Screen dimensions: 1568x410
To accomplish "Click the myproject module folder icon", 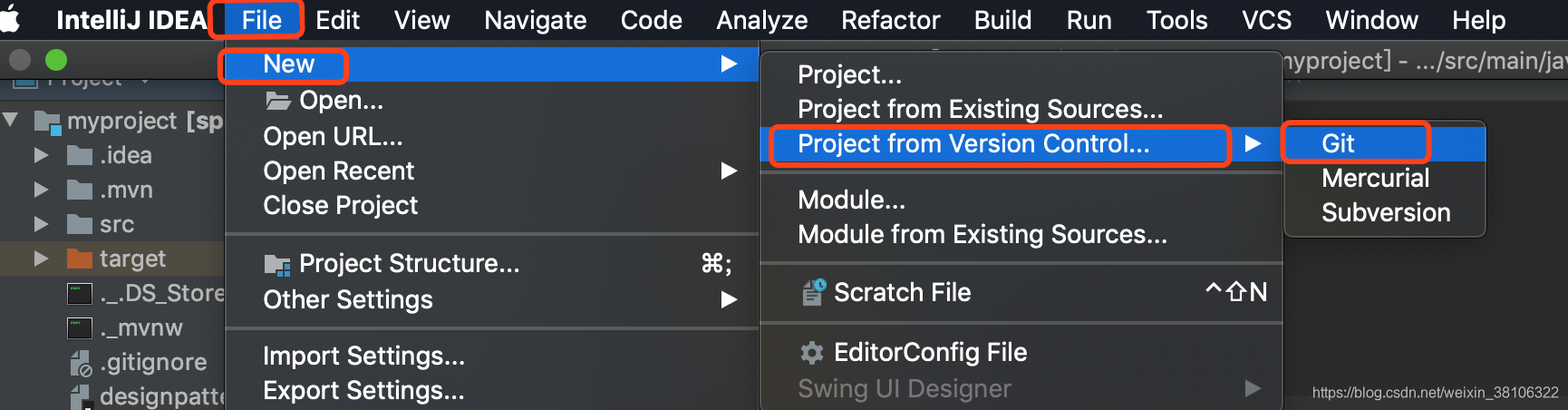I will click(47, 121).
